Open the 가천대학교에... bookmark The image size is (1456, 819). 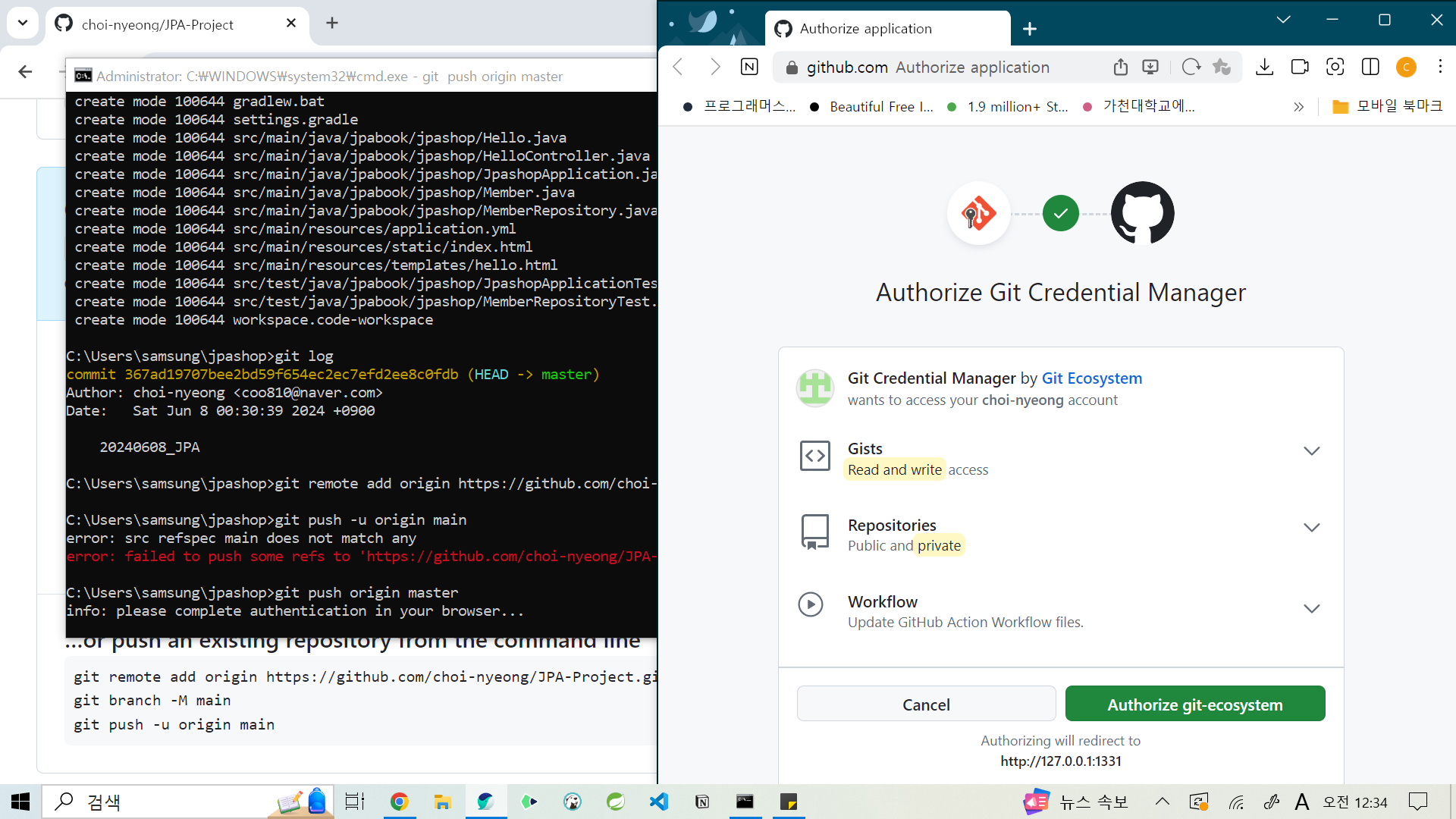[x=1139, y=107]
